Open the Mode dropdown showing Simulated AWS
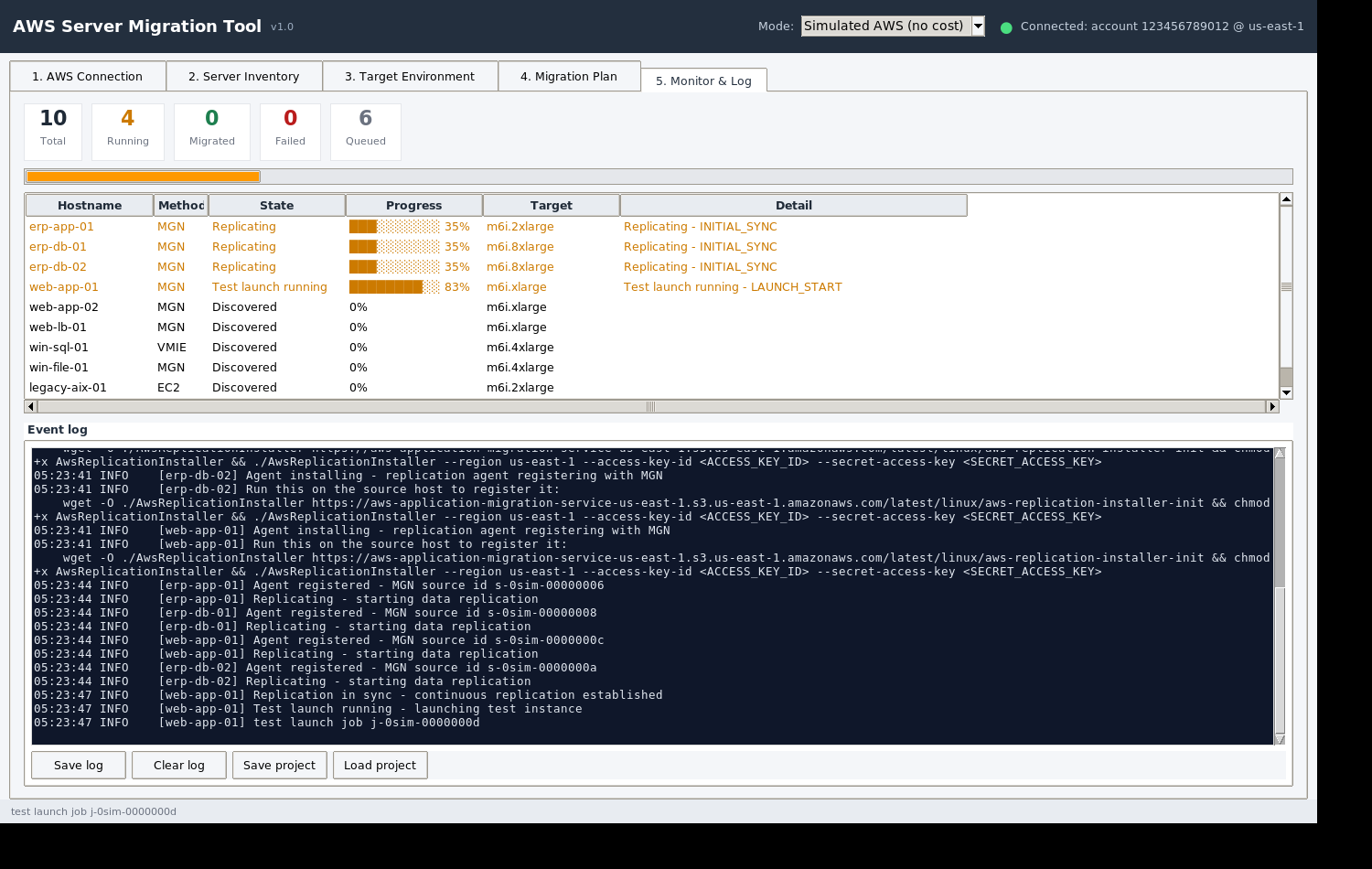The width and height of the screenshot is (1372, 869). click(893, 26)
